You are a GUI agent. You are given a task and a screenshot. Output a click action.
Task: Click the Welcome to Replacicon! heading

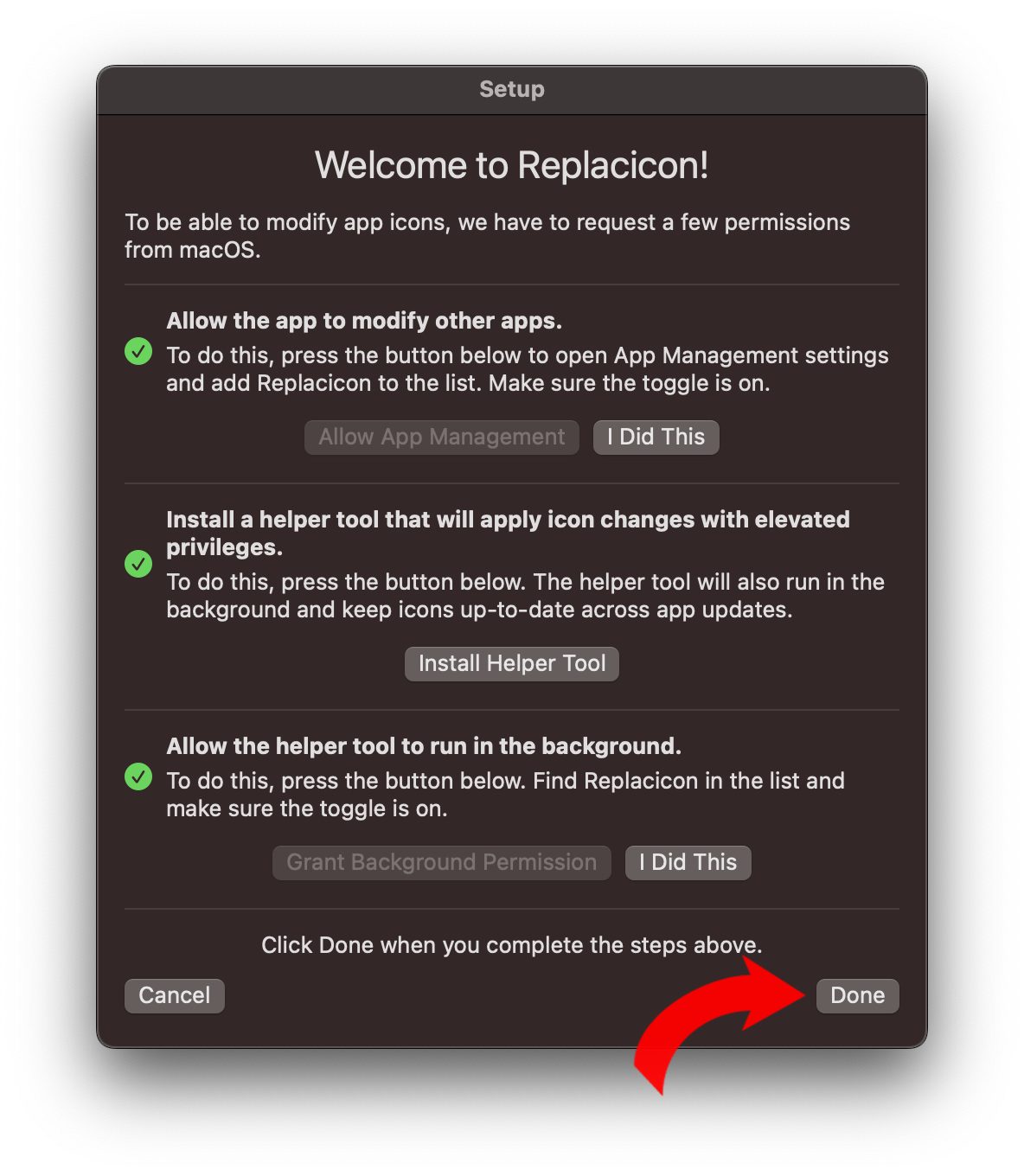click(x=512, y=165)
